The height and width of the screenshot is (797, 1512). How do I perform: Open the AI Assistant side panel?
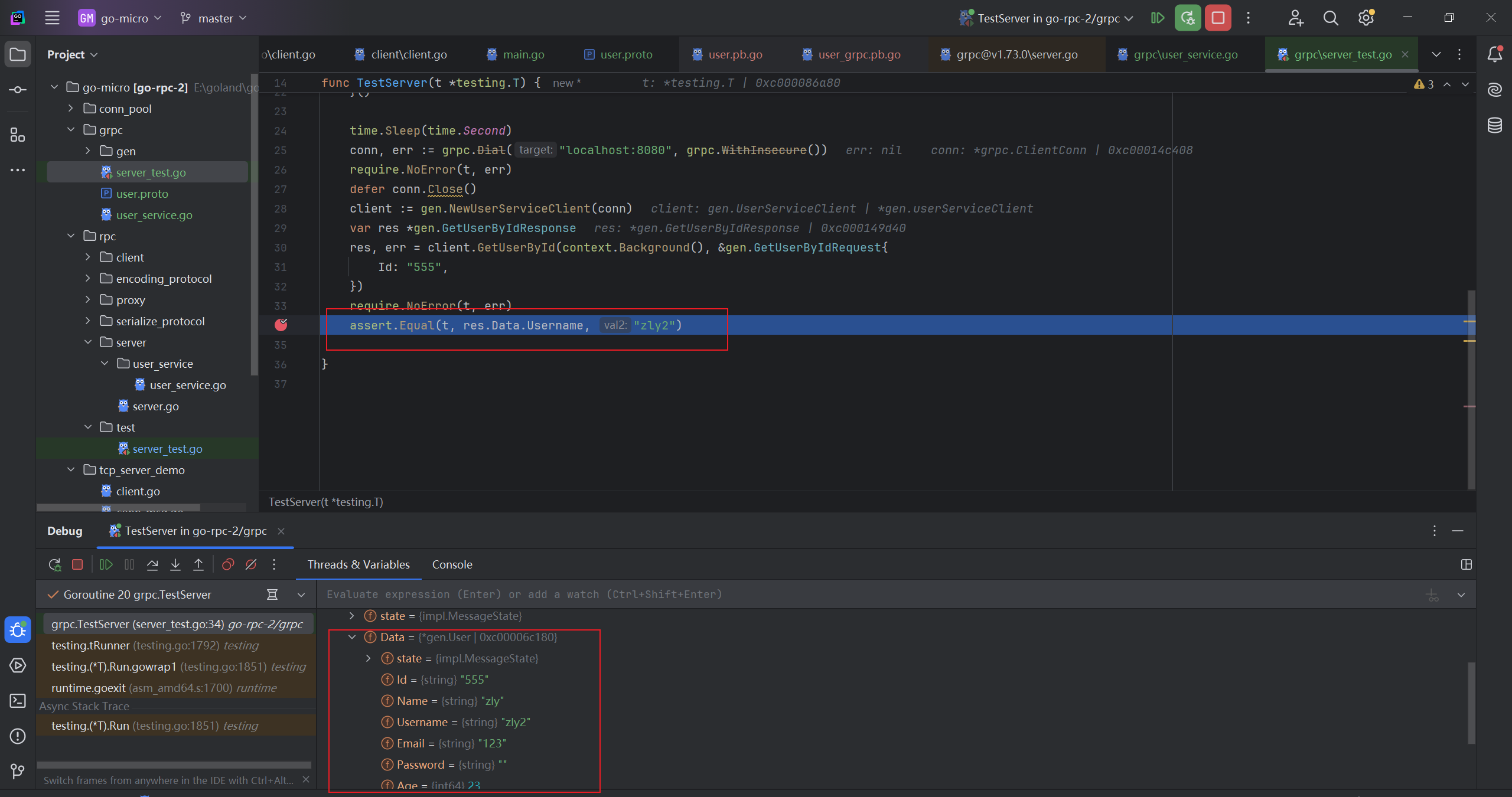click(1495, 90)
